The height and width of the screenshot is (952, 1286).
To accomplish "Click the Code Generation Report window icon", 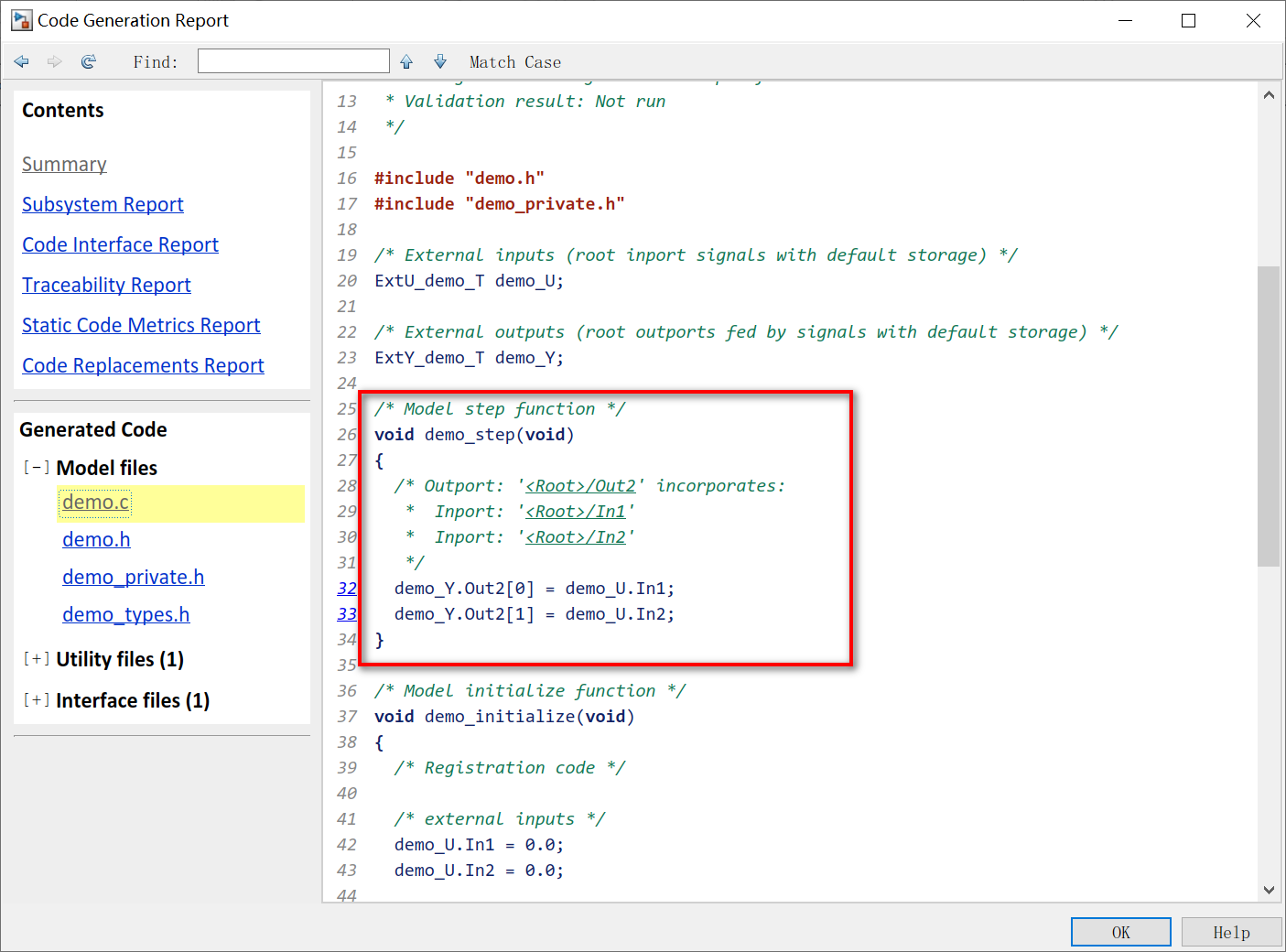I will click(x=22, y=20).
